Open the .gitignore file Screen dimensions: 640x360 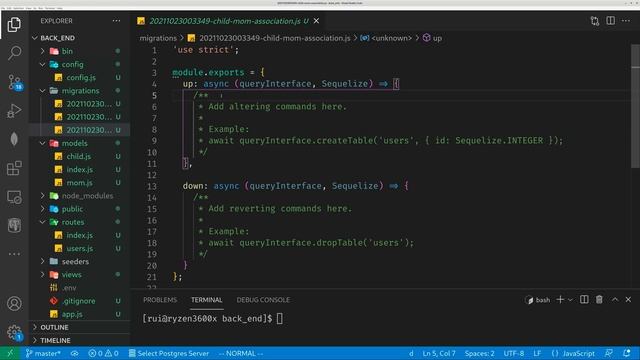(80, 301)
